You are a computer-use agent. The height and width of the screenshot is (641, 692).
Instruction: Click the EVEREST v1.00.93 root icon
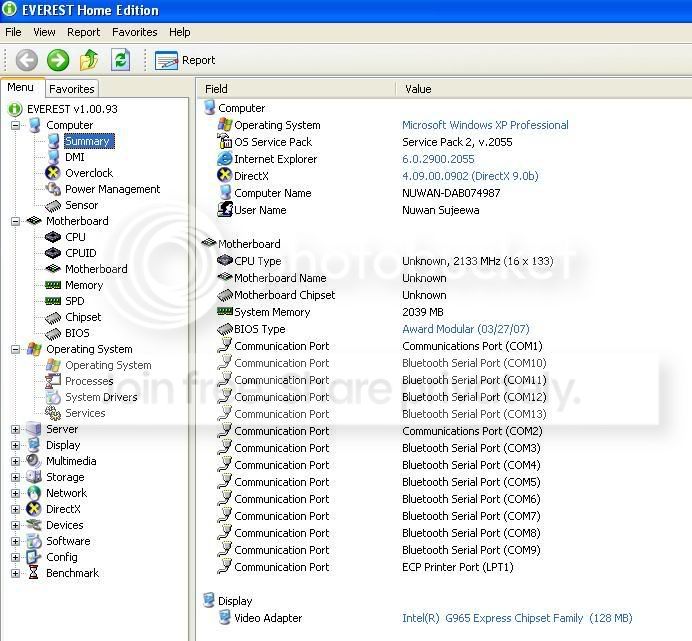(15, 109)
